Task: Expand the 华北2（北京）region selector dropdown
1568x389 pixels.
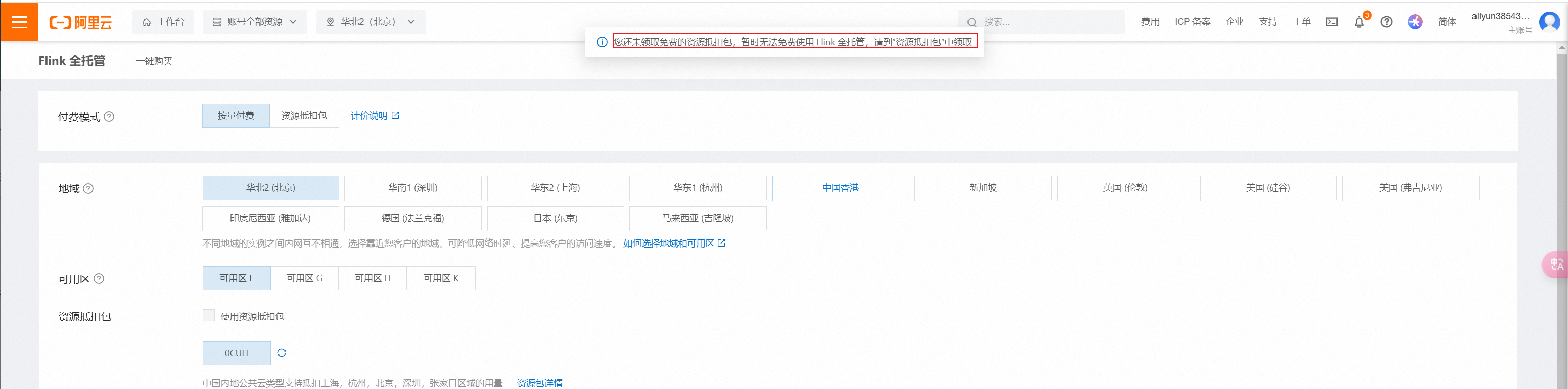Action: [371, 22]
